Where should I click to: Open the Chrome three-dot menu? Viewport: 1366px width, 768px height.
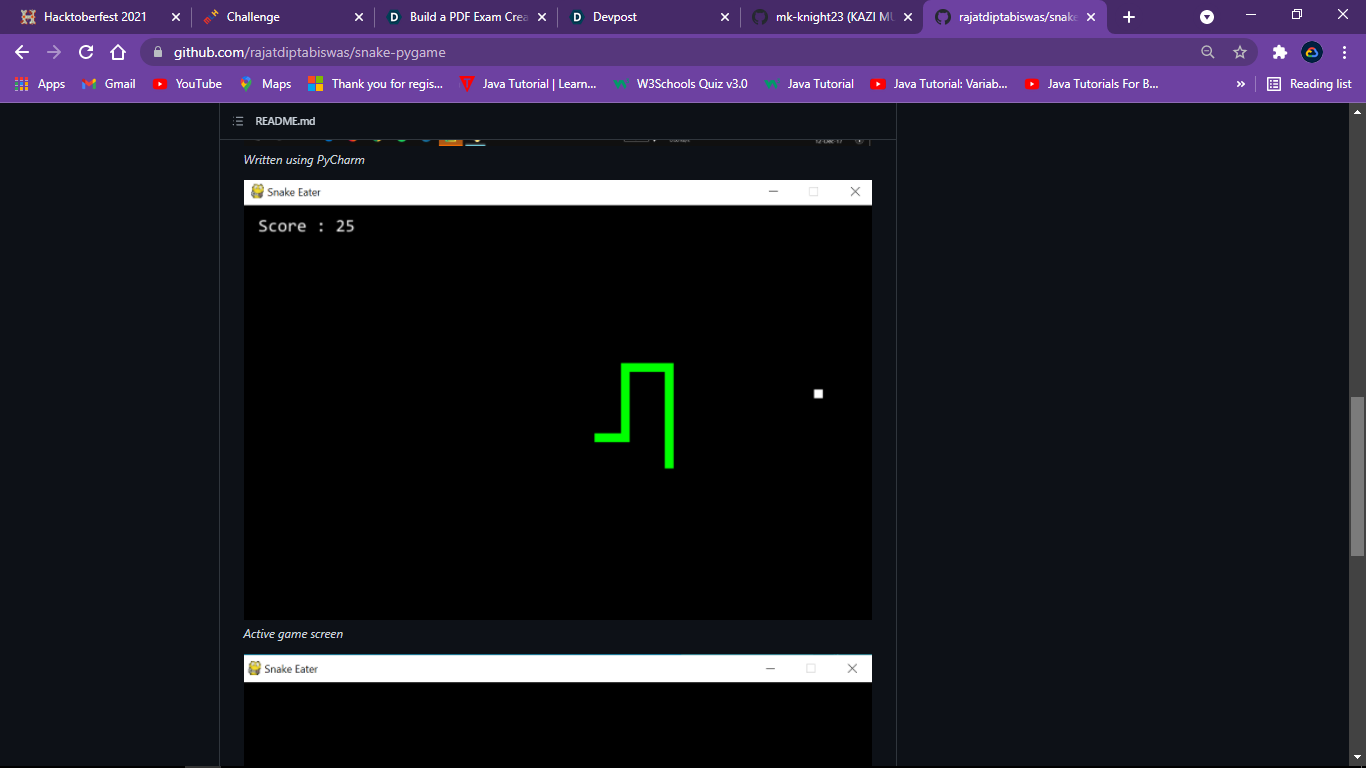pos(1345,52)
